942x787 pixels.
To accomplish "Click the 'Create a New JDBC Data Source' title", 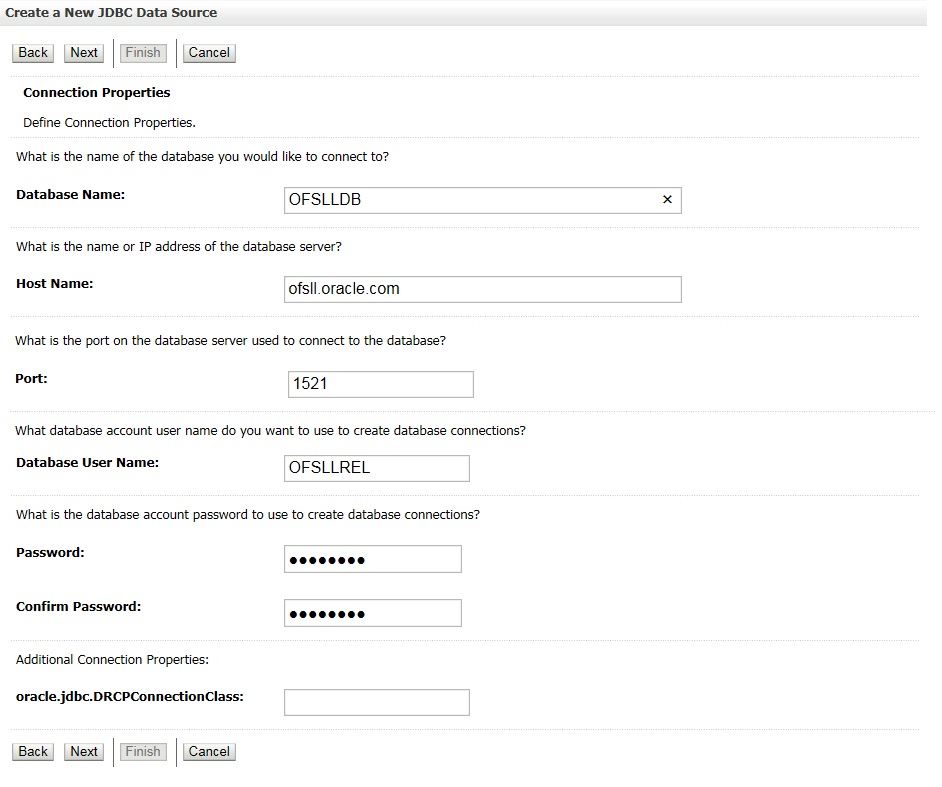I will (111, 13).
